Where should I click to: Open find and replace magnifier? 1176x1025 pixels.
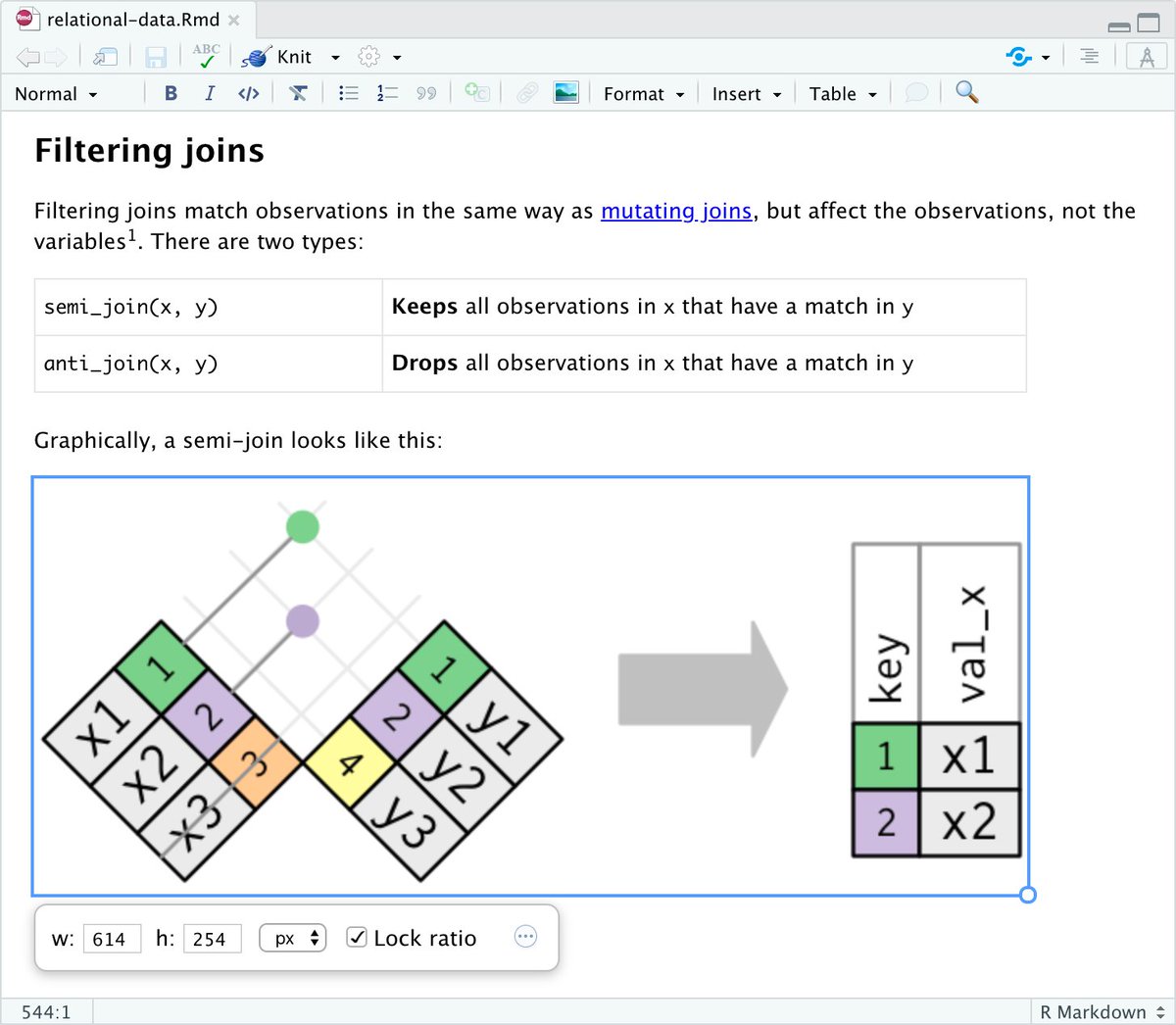pos(967,92)
